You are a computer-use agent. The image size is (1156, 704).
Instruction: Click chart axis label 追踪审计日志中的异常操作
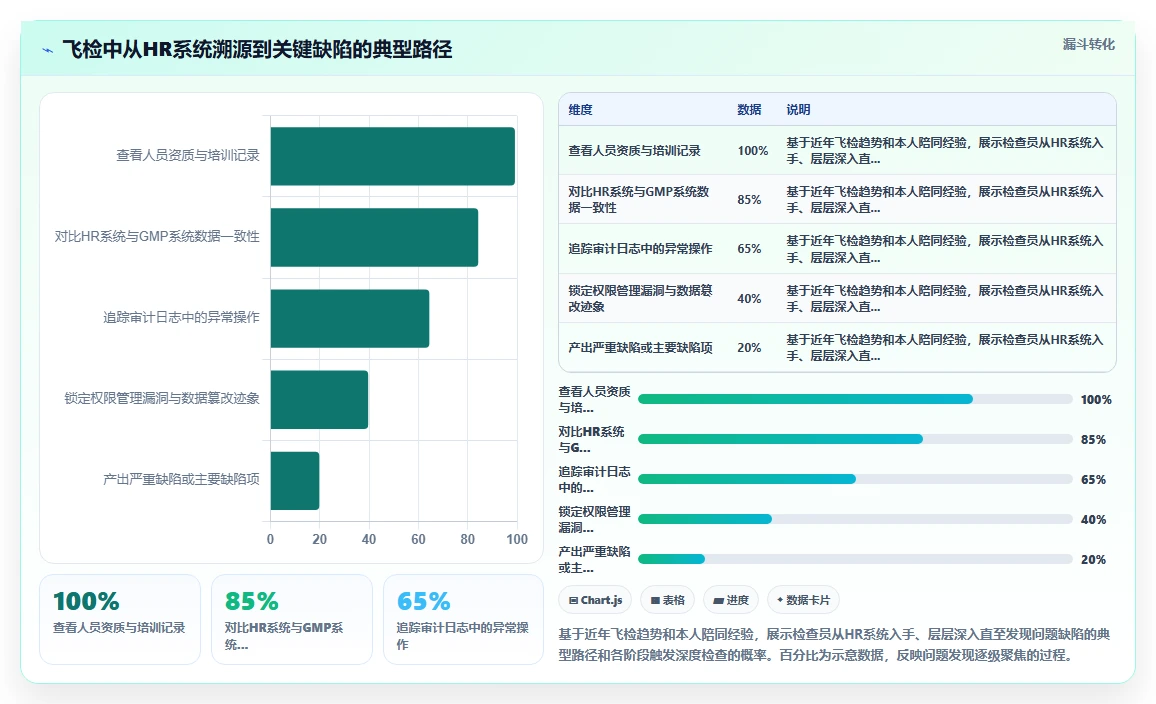[x=181, y=317]
